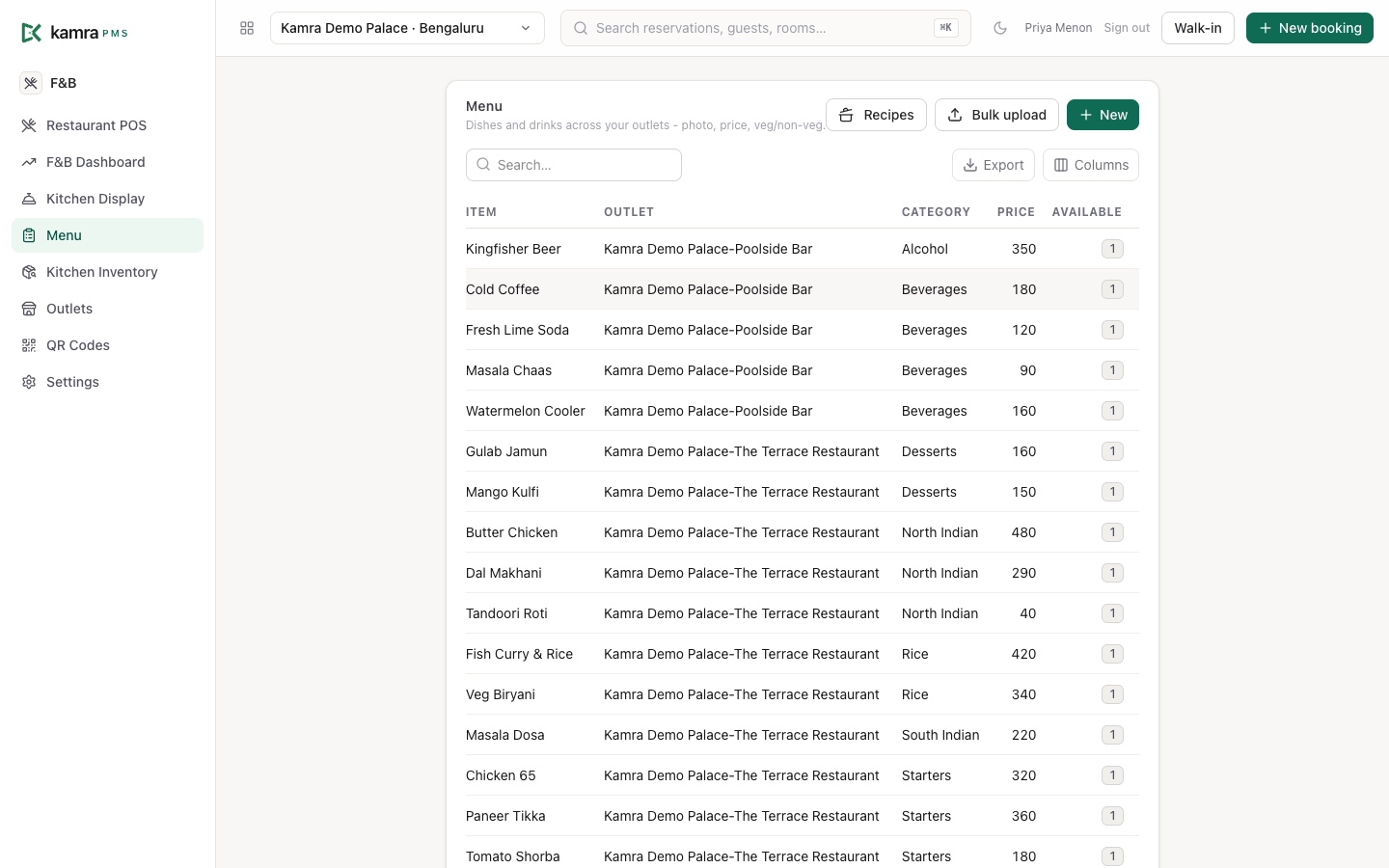Open the Kingfisher Beer row
Screen dimensions: 1389x868
coord(803,249)
